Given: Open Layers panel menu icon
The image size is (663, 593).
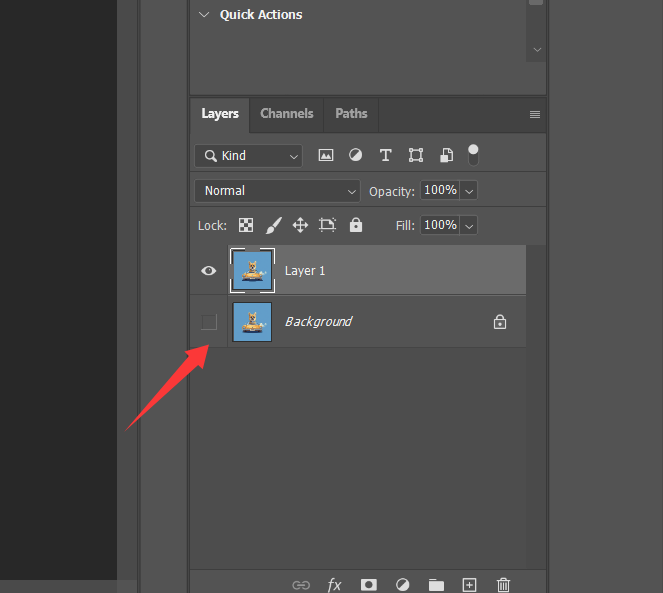Looking at the screenshot, I should pos(535,115).
